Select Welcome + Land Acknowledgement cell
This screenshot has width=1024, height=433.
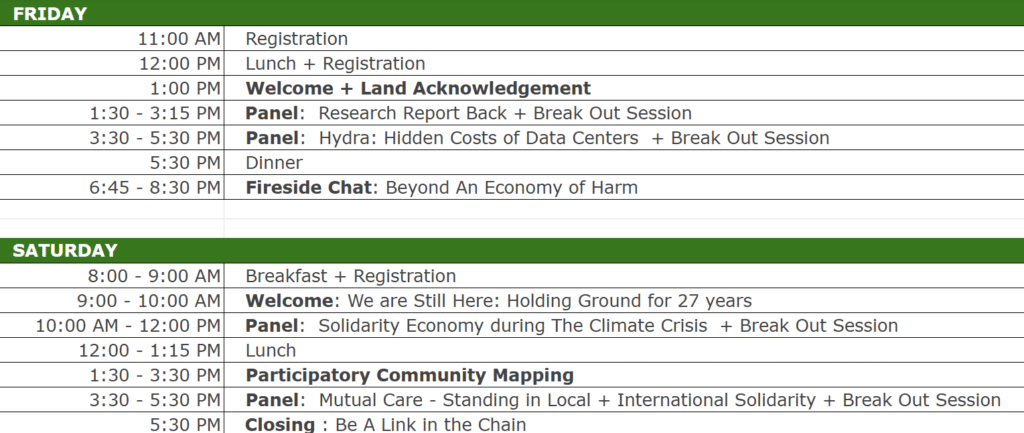624,88
